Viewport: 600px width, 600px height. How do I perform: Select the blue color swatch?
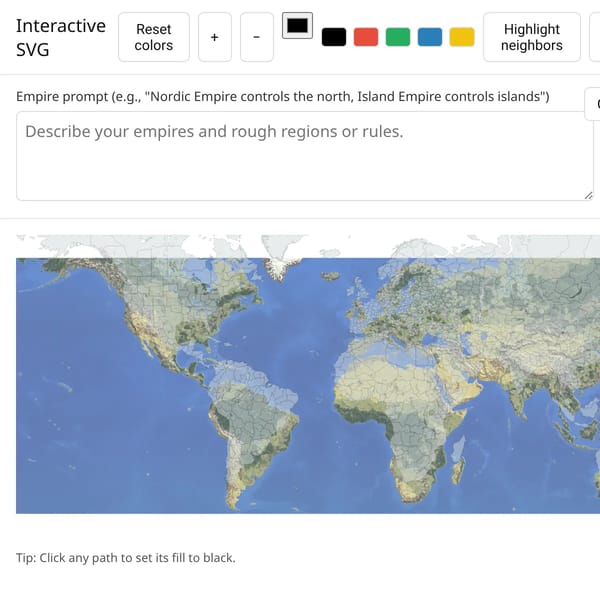(430, 37)
